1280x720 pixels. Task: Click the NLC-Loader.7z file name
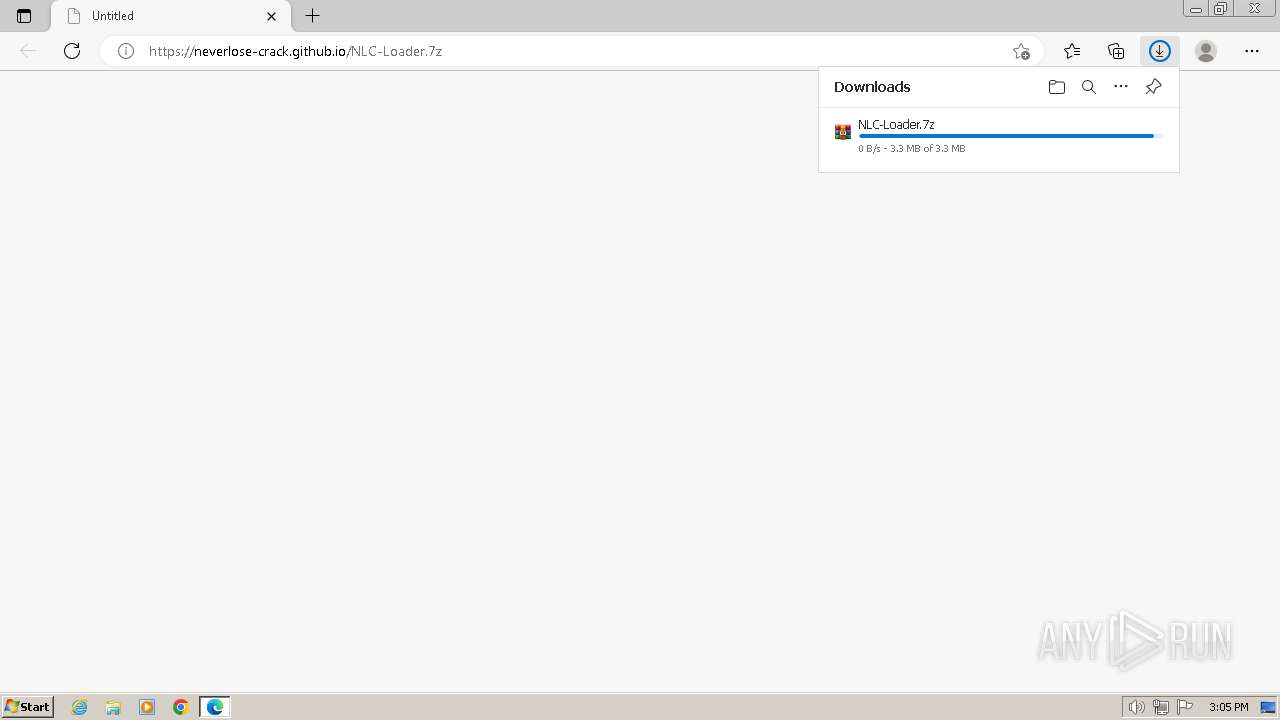click(896, 125)
